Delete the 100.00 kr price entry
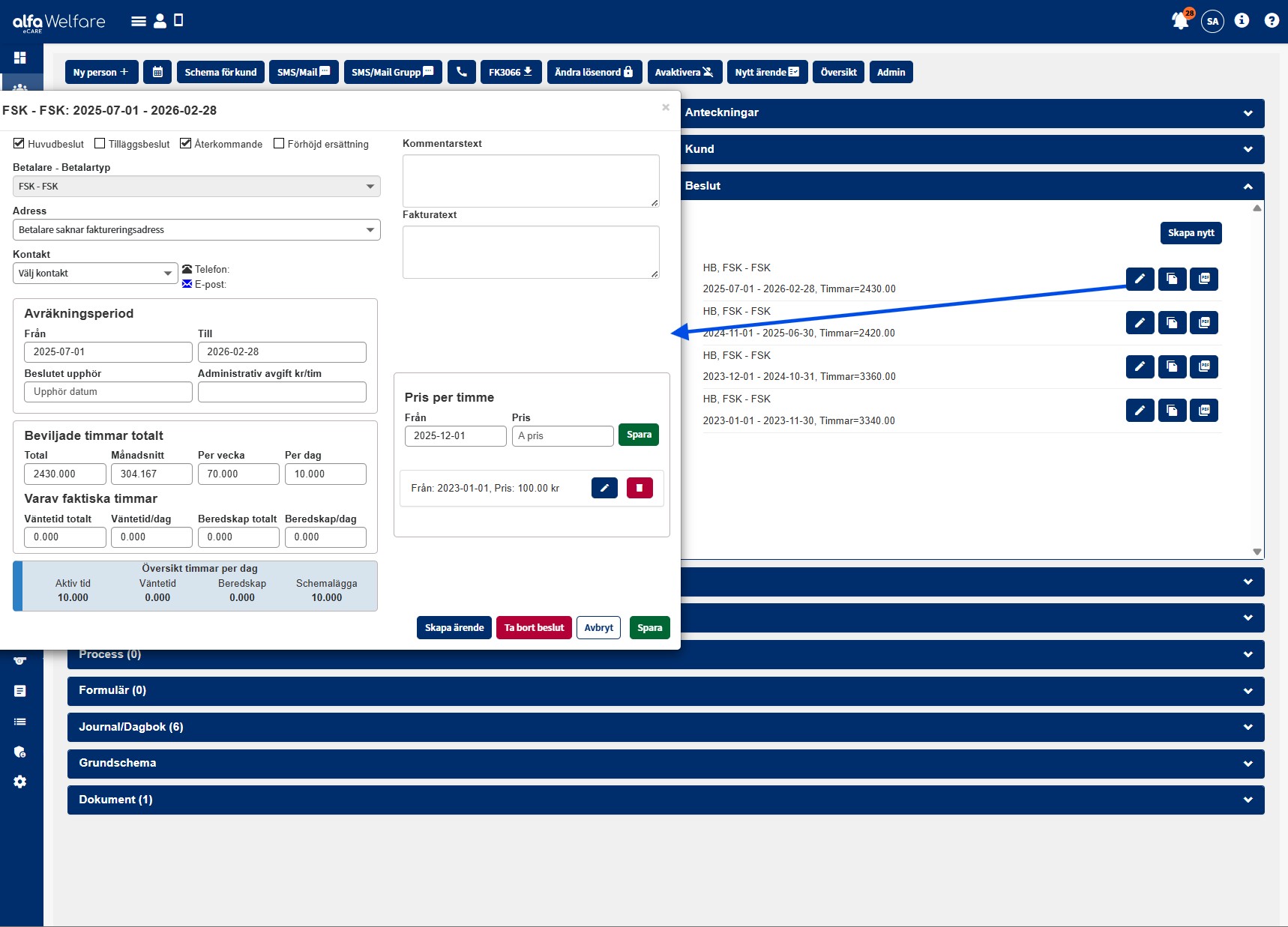This screenshot has height=927, width=1288. click(x=640, y=488)
